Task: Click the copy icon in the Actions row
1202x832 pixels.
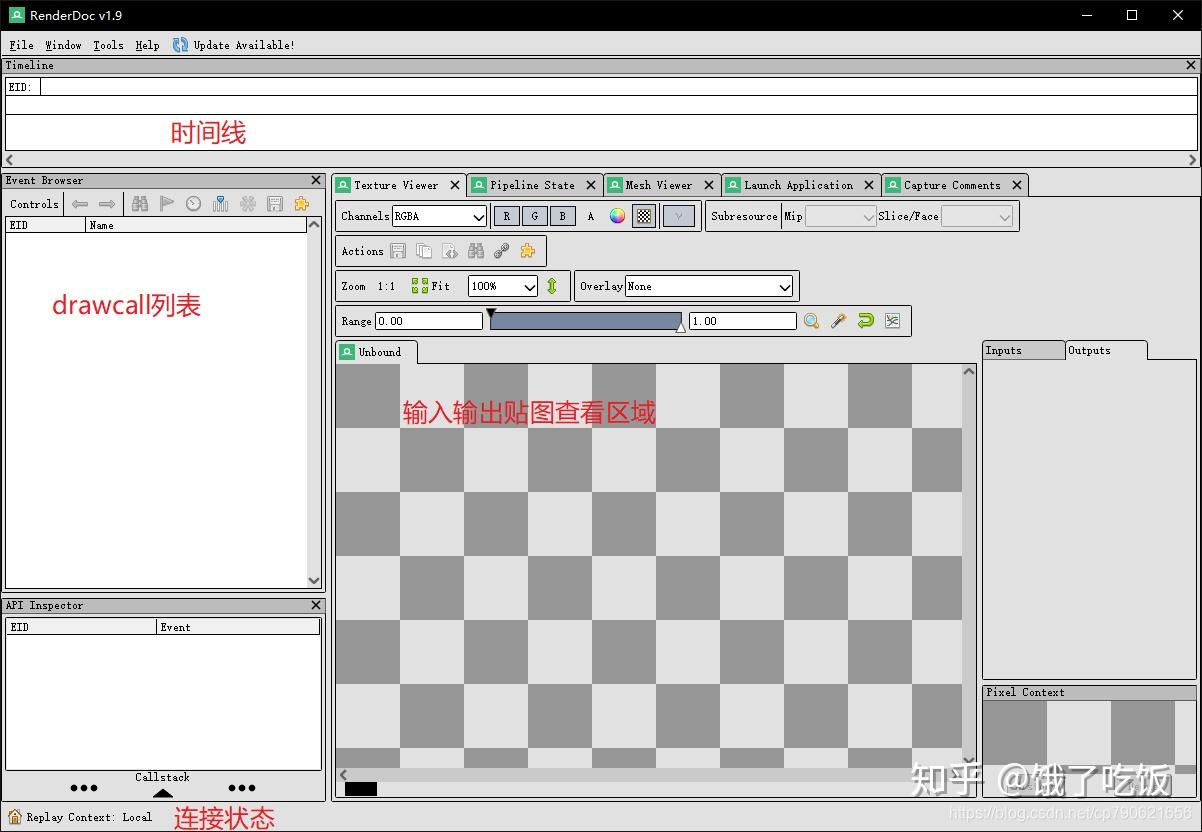Action: coord(424,250)
